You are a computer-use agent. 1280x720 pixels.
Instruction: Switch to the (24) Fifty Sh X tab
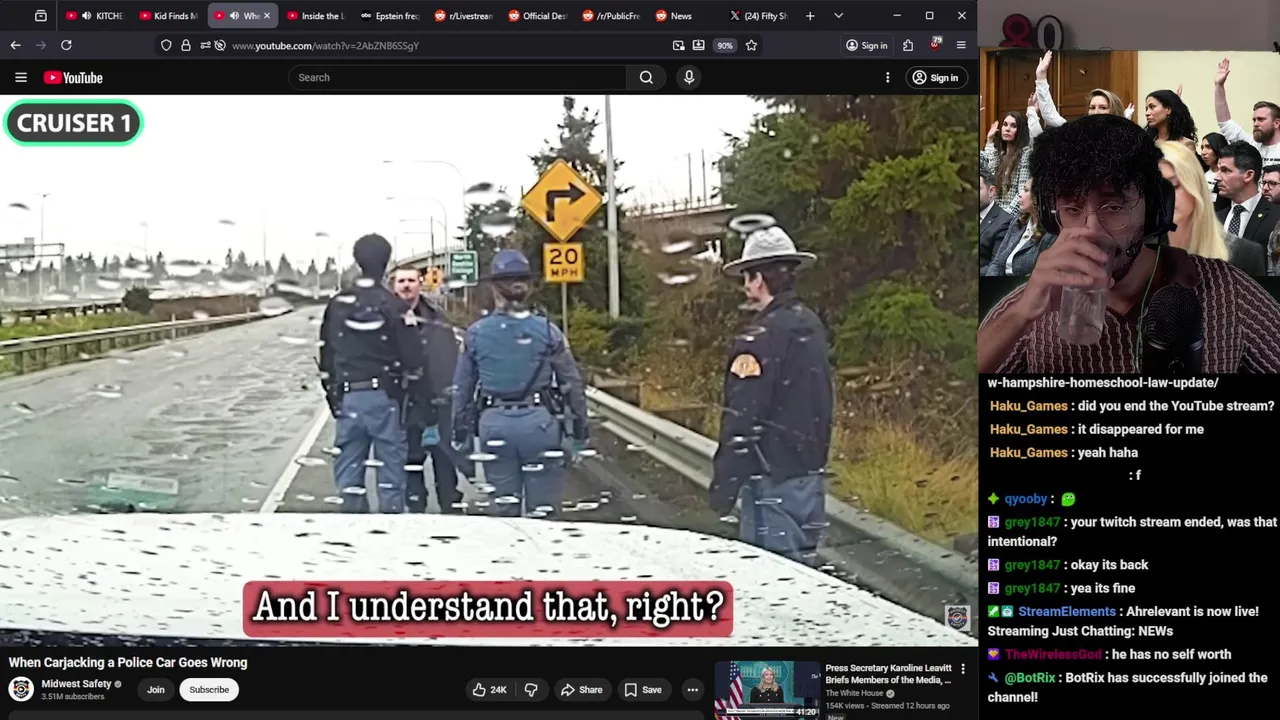tap(760, 16)
